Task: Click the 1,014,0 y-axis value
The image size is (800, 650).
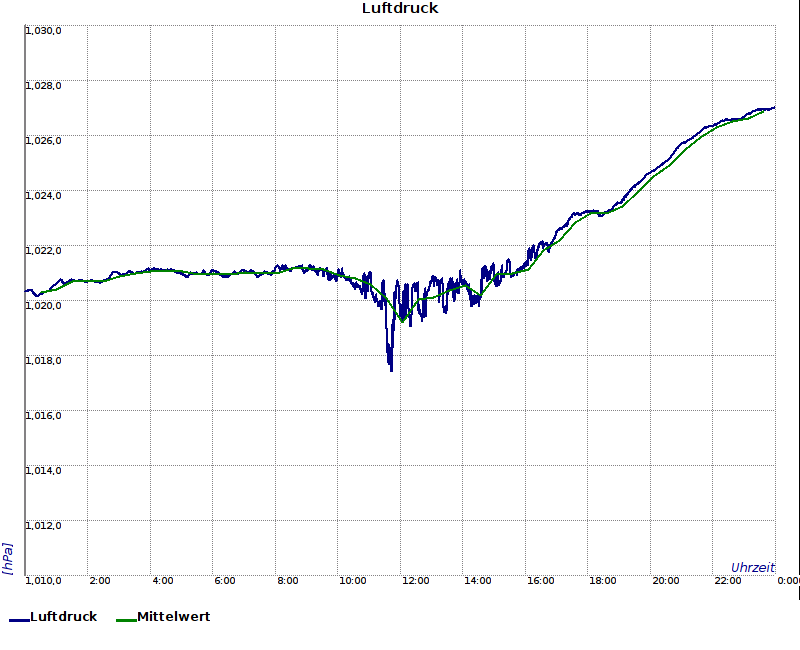Action: tap(43, 470)
